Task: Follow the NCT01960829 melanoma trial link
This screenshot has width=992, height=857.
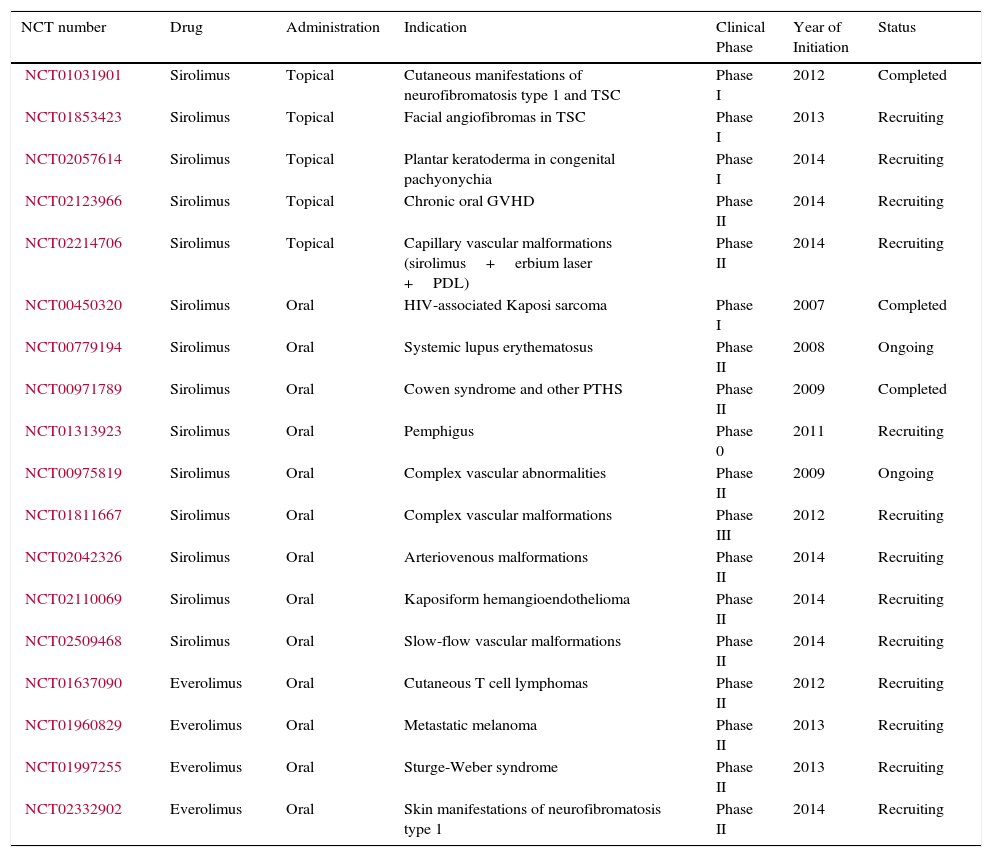Action: pyautogui.click(x=73, y=725)
